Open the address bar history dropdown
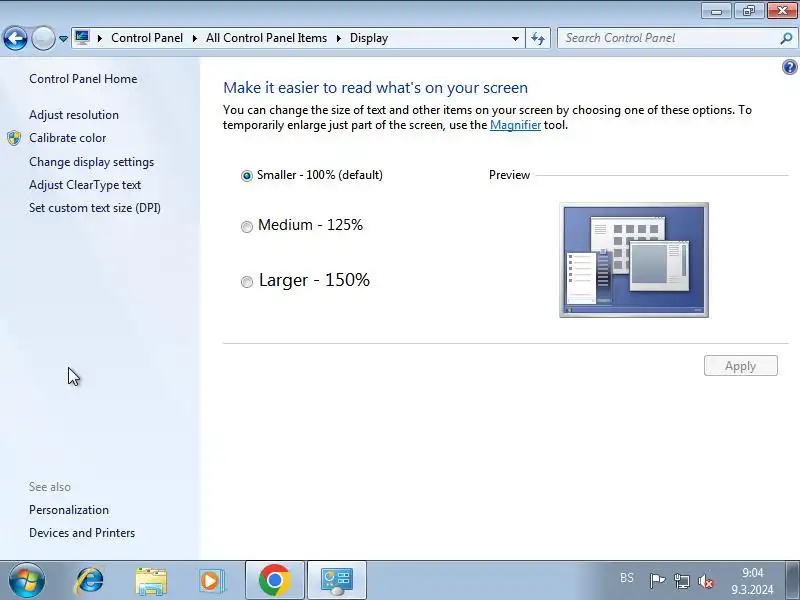The image size is (800, 600). (x=515, y=38)
